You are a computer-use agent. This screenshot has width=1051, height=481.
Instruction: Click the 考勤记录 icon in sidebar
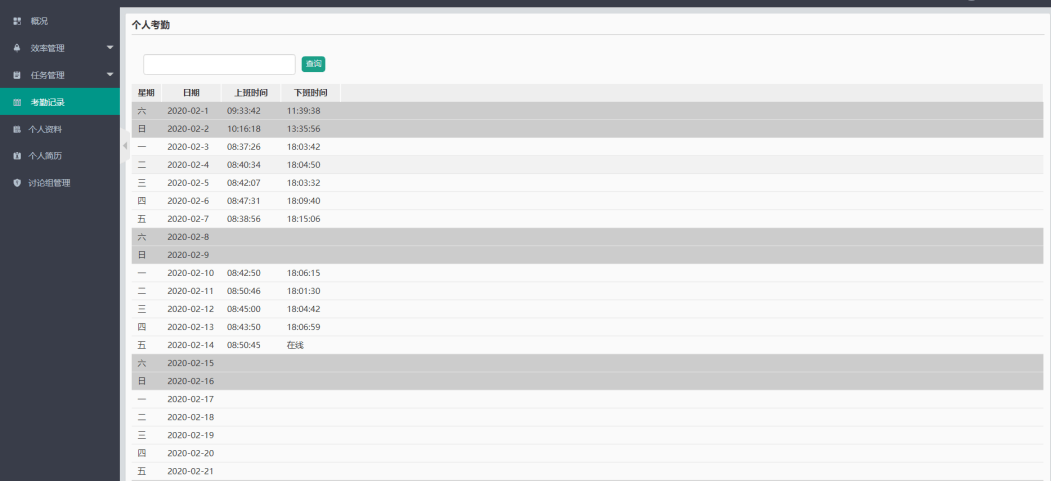[x=16, y=102]
